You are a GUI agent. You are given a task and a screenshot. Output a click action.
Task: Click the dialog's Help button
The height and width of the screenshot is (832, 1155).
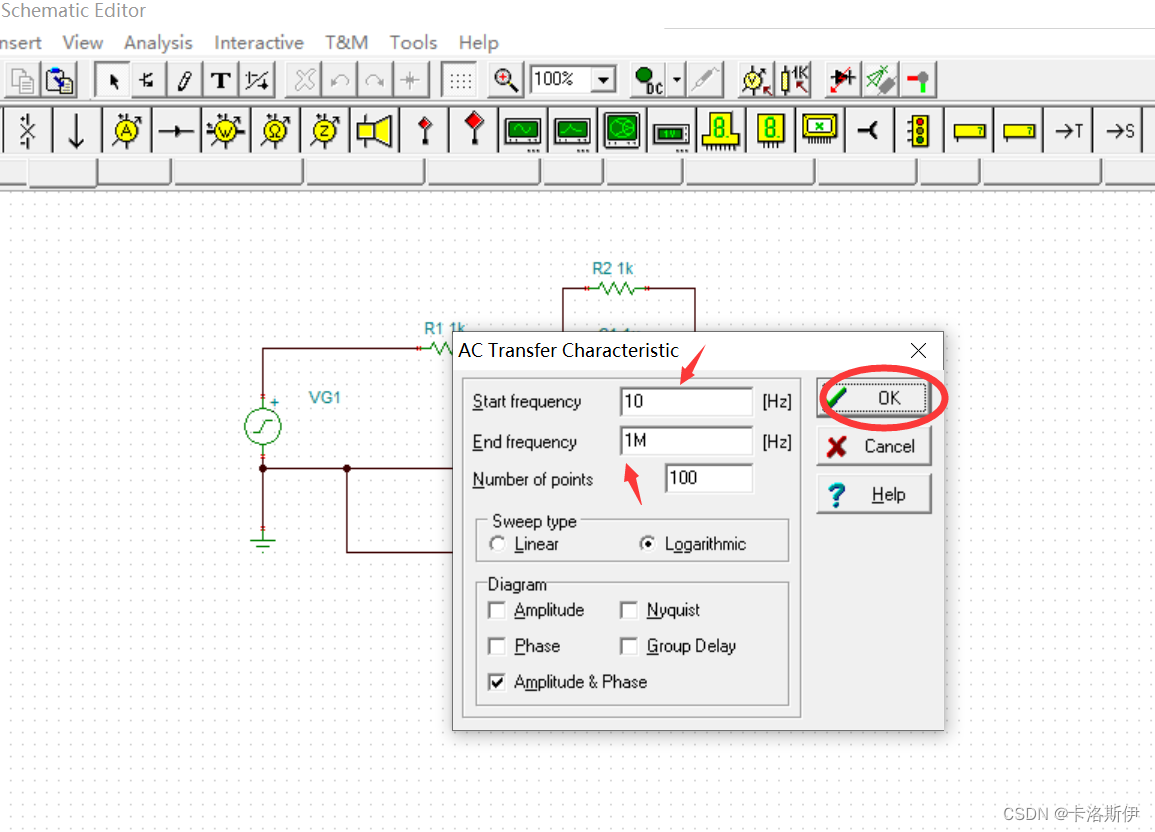click(x=874, y=494)
